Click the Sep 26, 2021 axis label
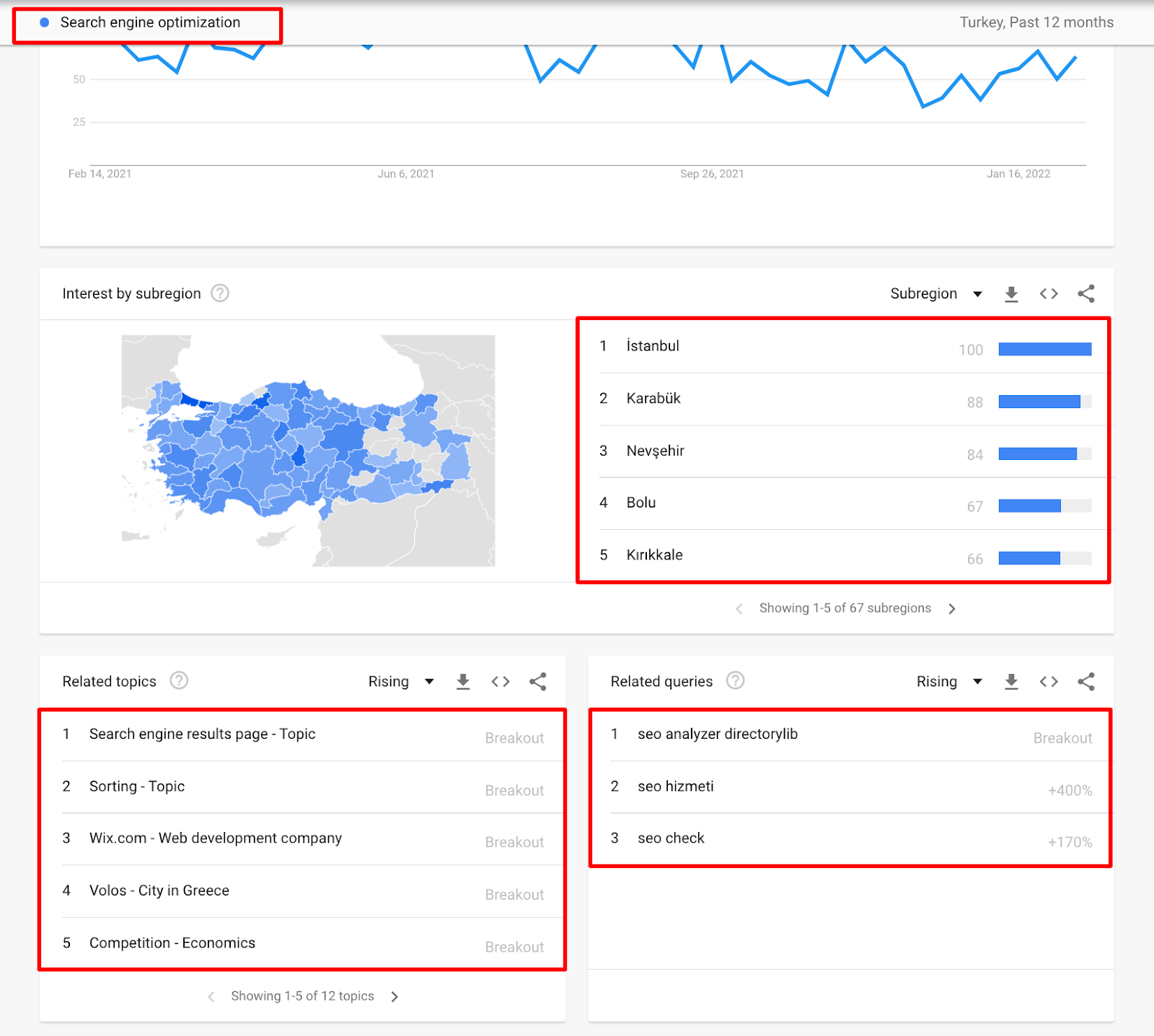1154x1036 pixels. (712, 174)
